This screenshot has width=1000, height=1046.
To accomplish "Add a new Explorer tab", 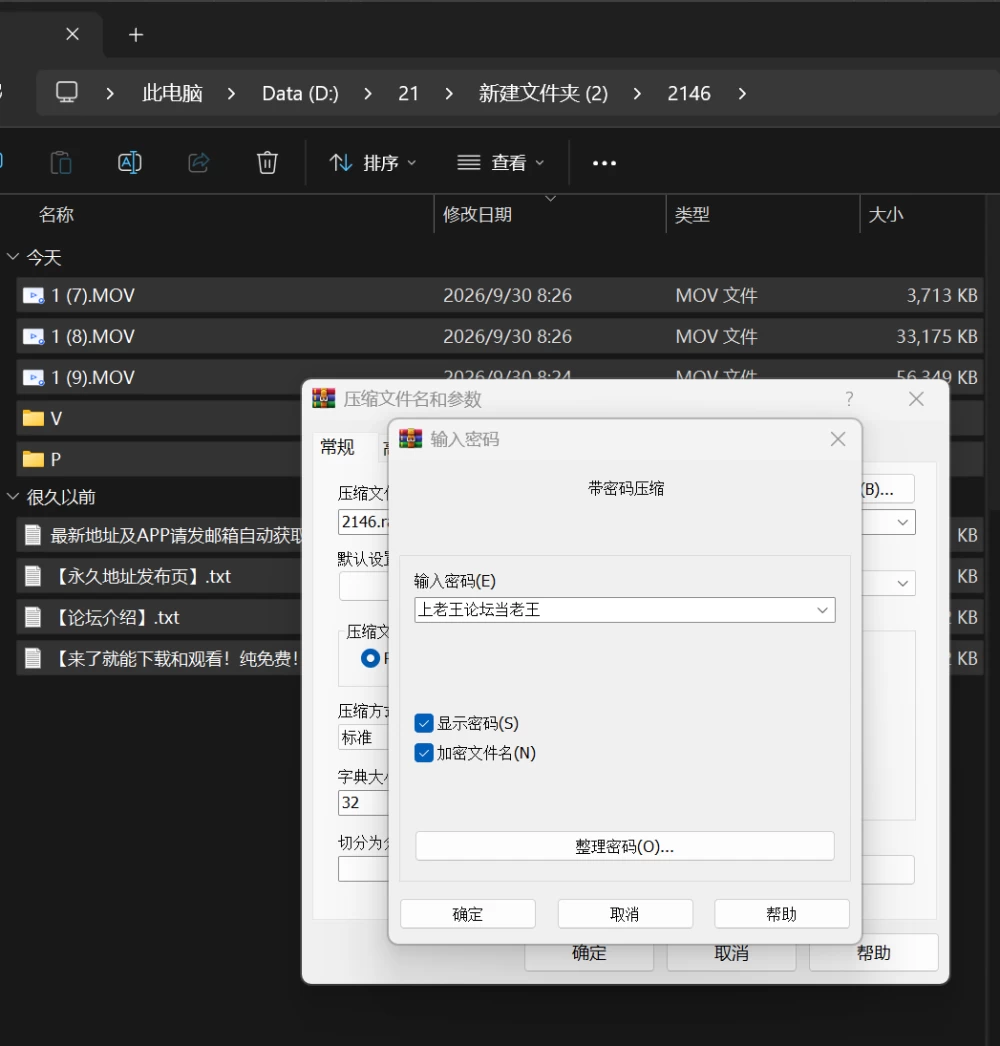I will click(136, 35).
